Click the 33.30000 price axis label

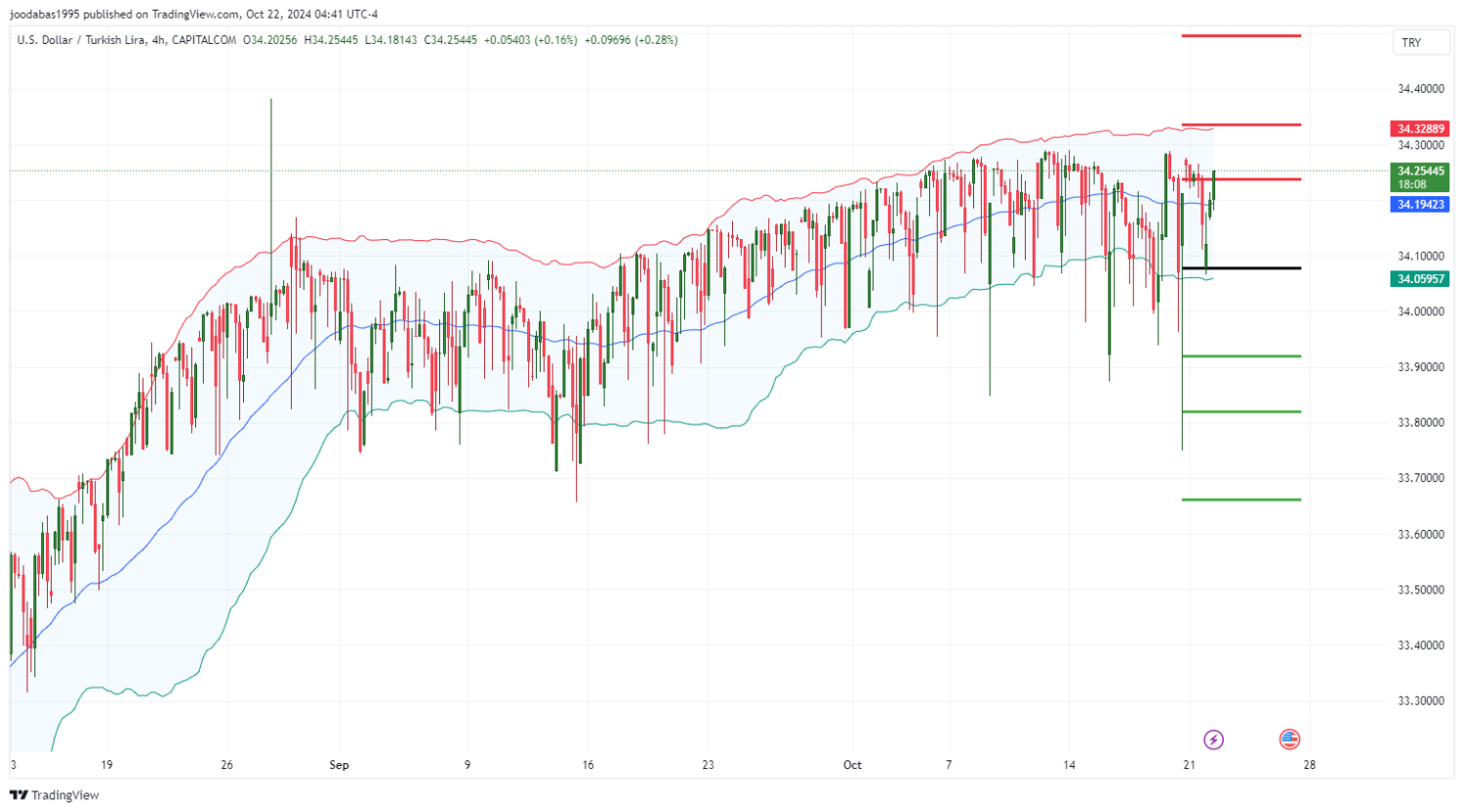pos(1420,701)
